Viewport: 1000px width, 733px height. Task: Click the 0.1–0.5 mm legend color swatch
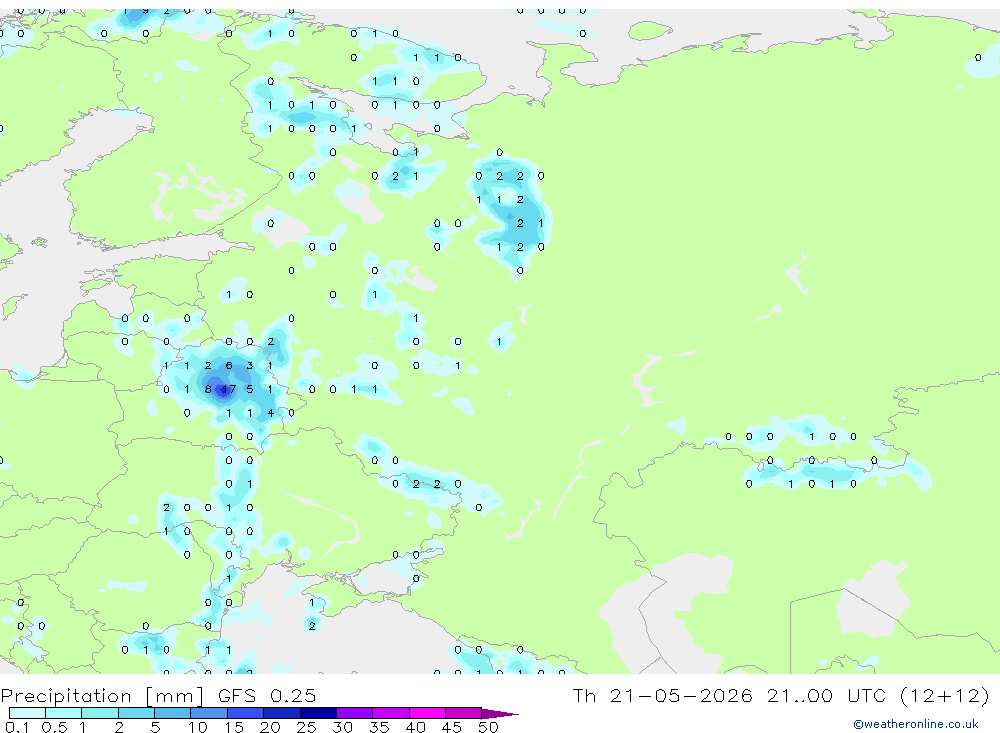tap(27, 713)
